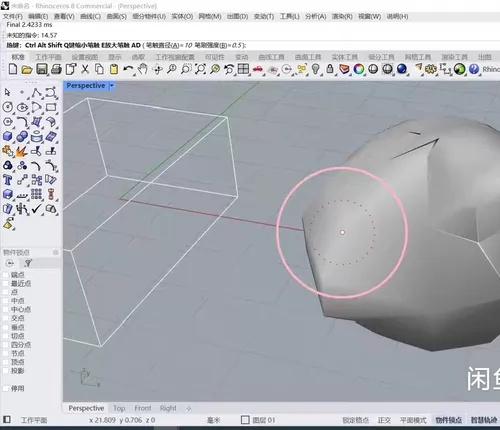500x430 pixels.
Task: Create a new file with New icon
Action: tap(13, 69)
